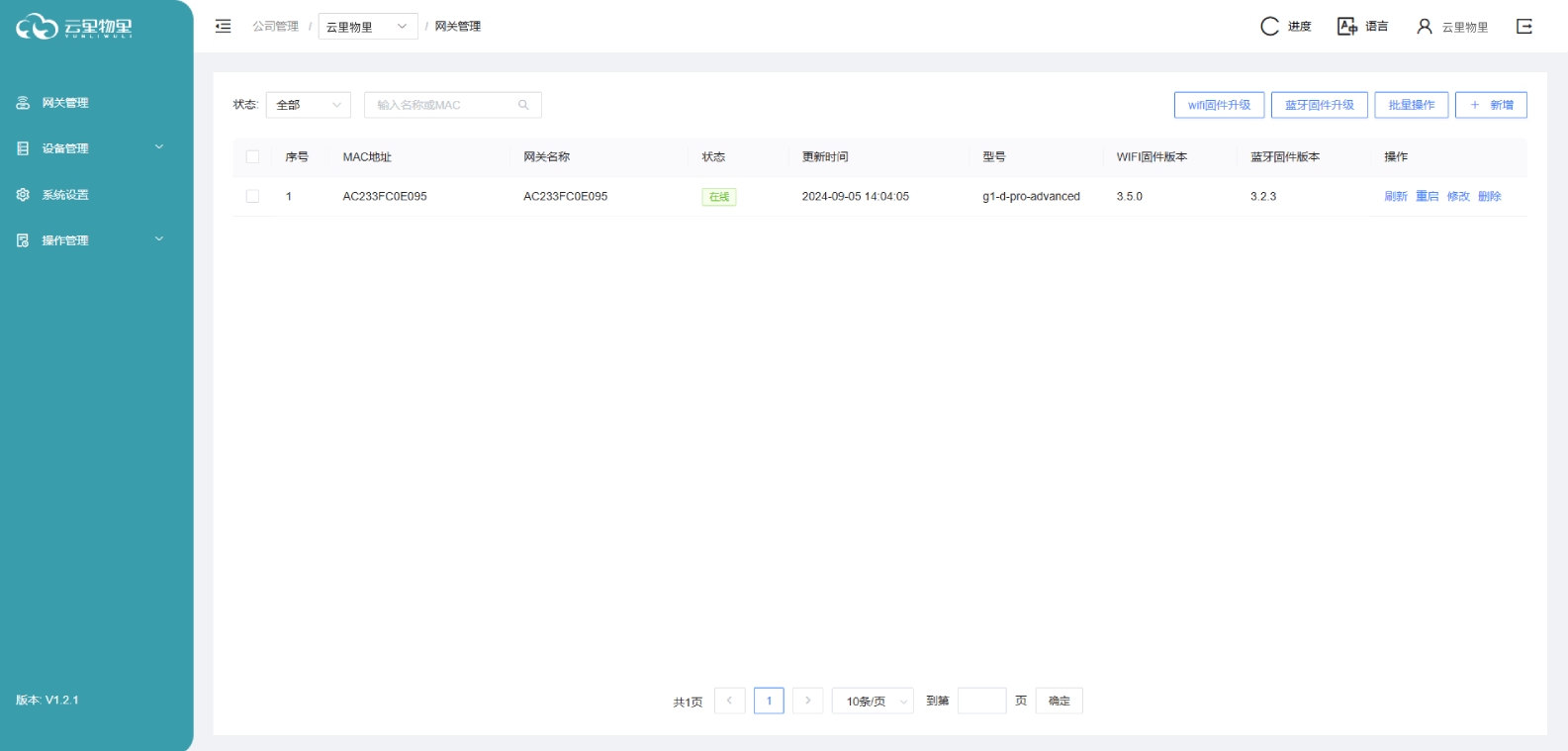
Task: Check the row checkbox for gateway AC233FC0E095
Action: tap(252, 197)
